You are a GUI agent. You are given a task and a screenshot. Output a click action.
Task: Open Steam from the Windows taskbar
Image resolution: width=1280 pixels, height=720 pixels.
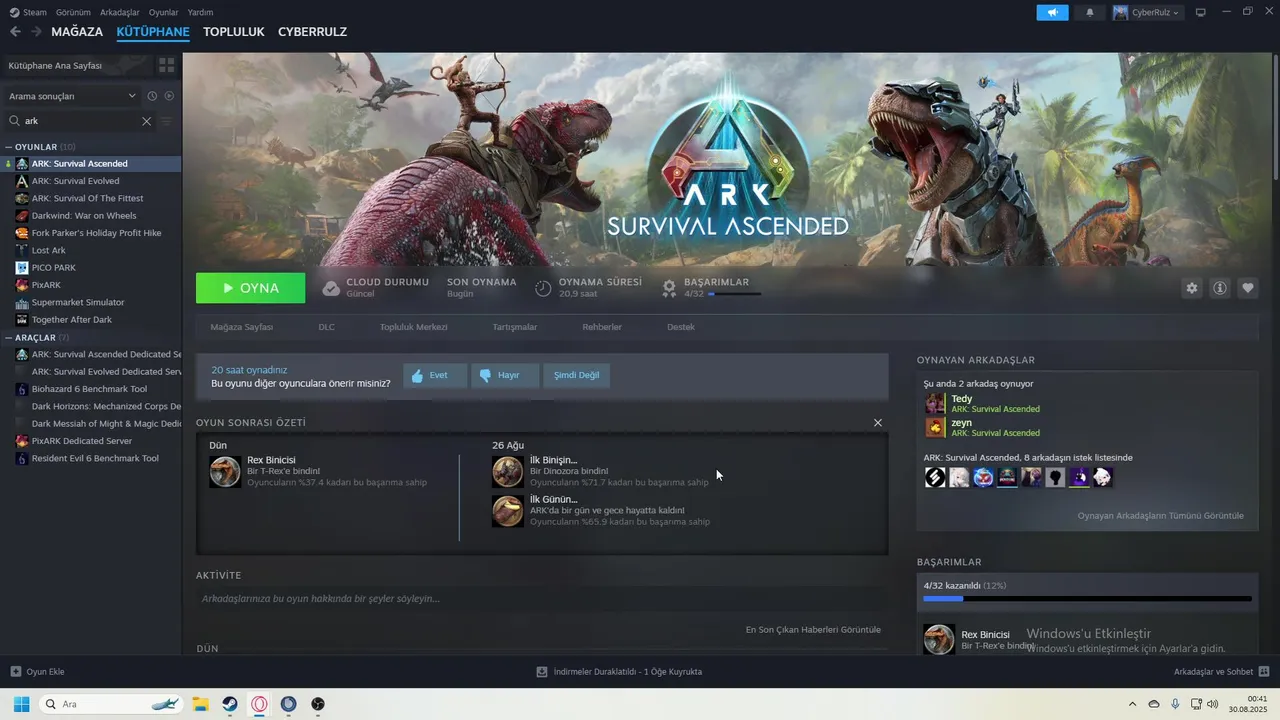[x=230, y=704]
